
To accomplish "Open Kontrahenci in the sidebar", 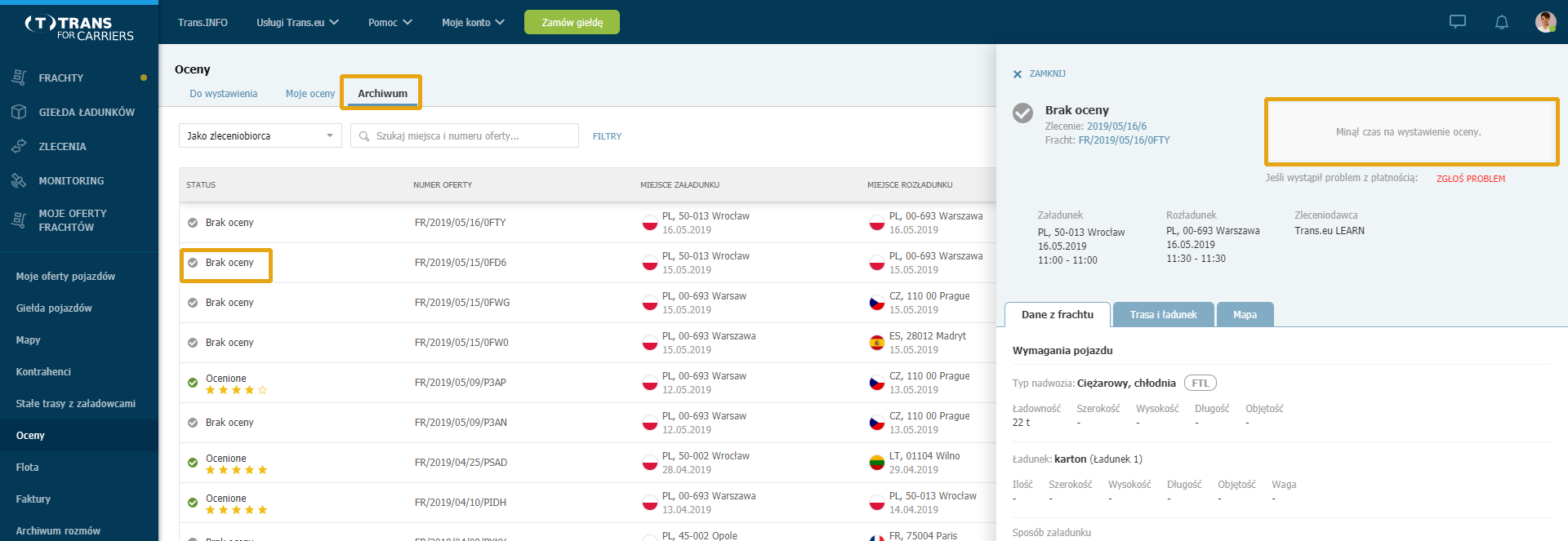I will pos(43,372).
